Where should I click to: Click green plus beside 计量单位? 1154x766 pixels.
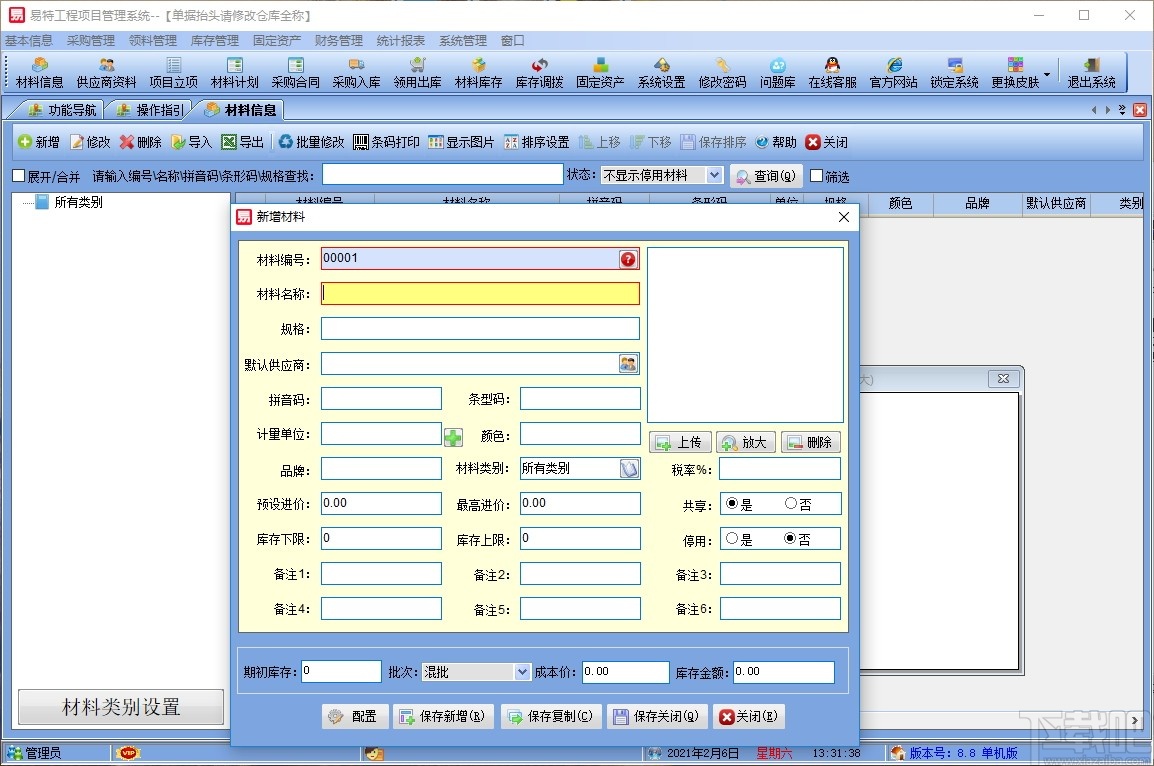point(453,438)
